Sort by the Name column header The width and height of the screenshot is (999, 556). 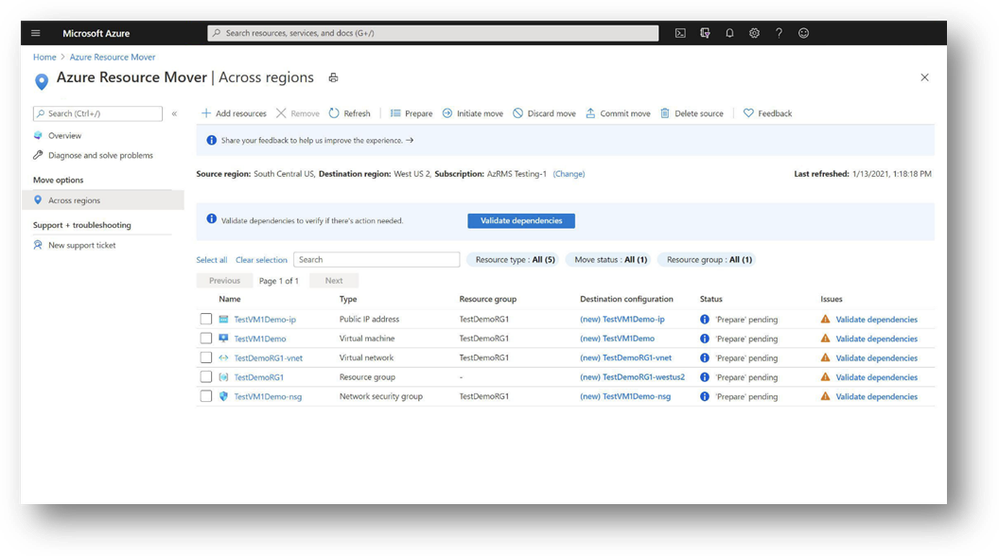pos(229,299)
